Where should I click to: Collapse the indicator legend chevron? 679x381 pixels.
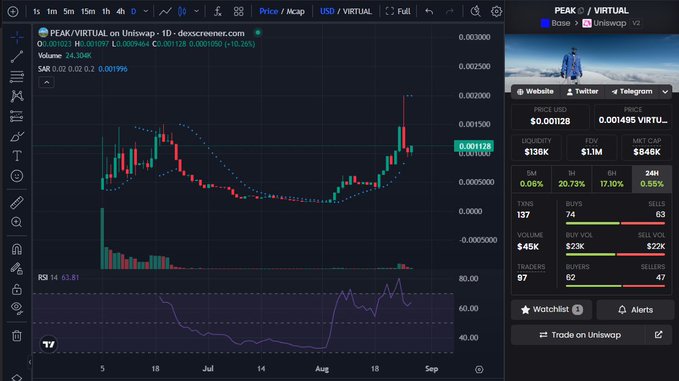click(47, 83)
